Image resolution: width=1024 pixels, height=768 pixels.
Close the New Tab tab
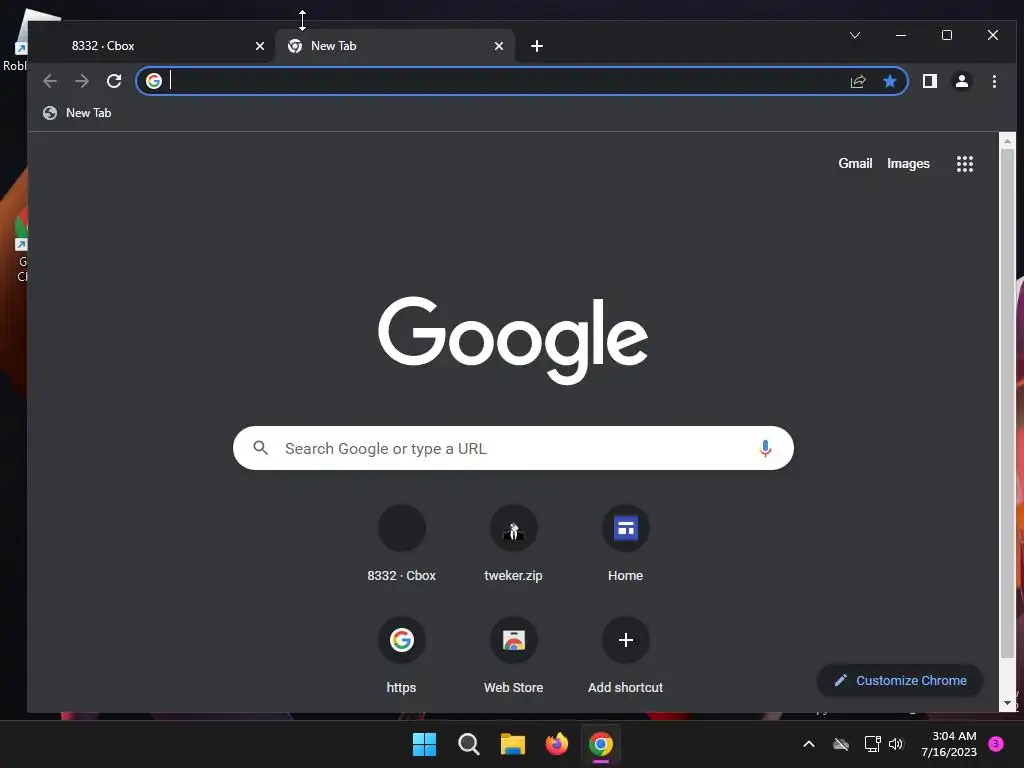(499, 46)
